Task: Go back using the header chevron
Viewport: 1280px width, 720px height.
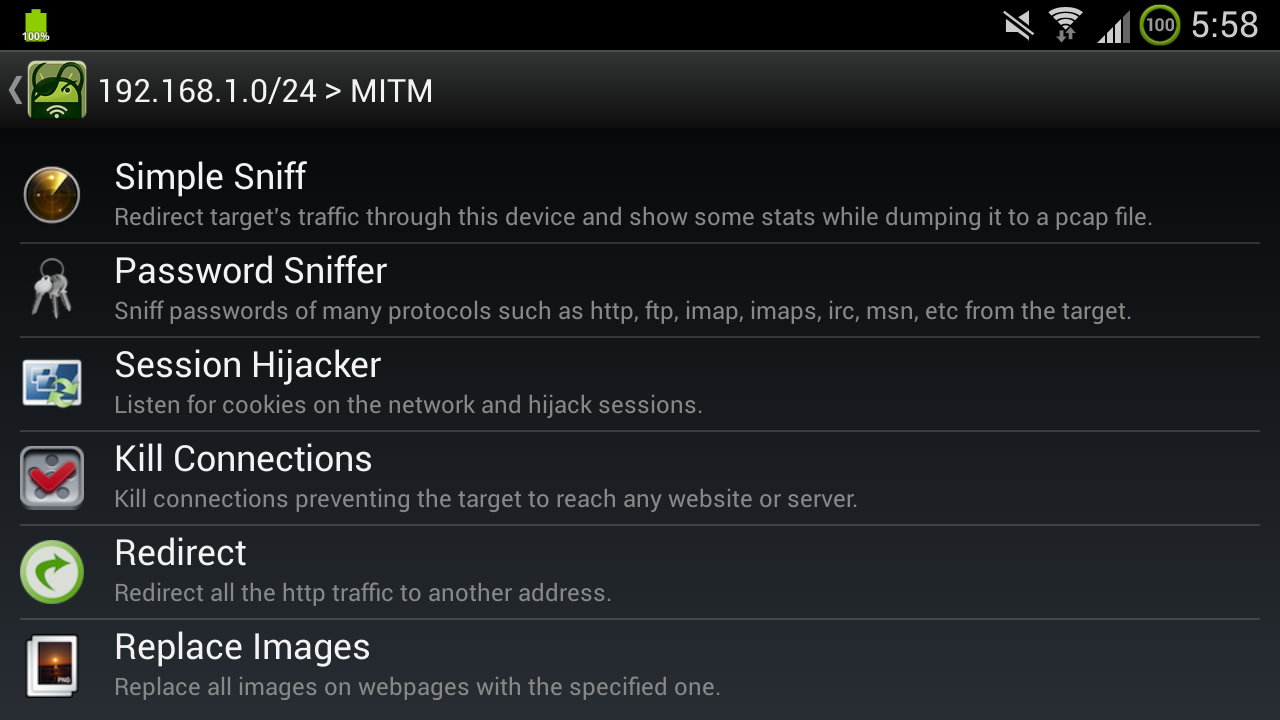Action: point(14,90)
